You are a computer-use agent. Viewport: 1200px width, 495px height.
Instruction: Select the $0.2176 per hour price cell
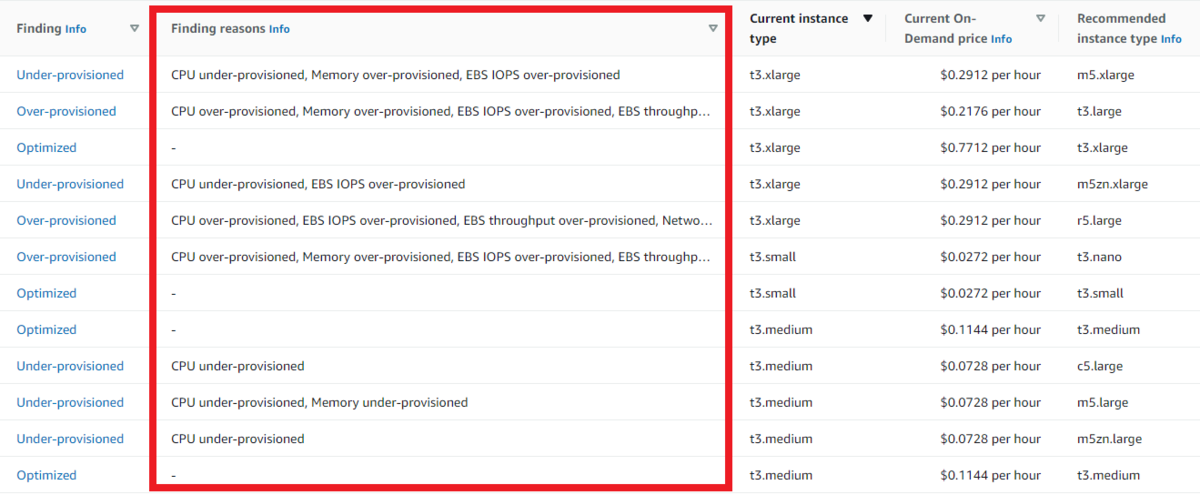(990, 111)
